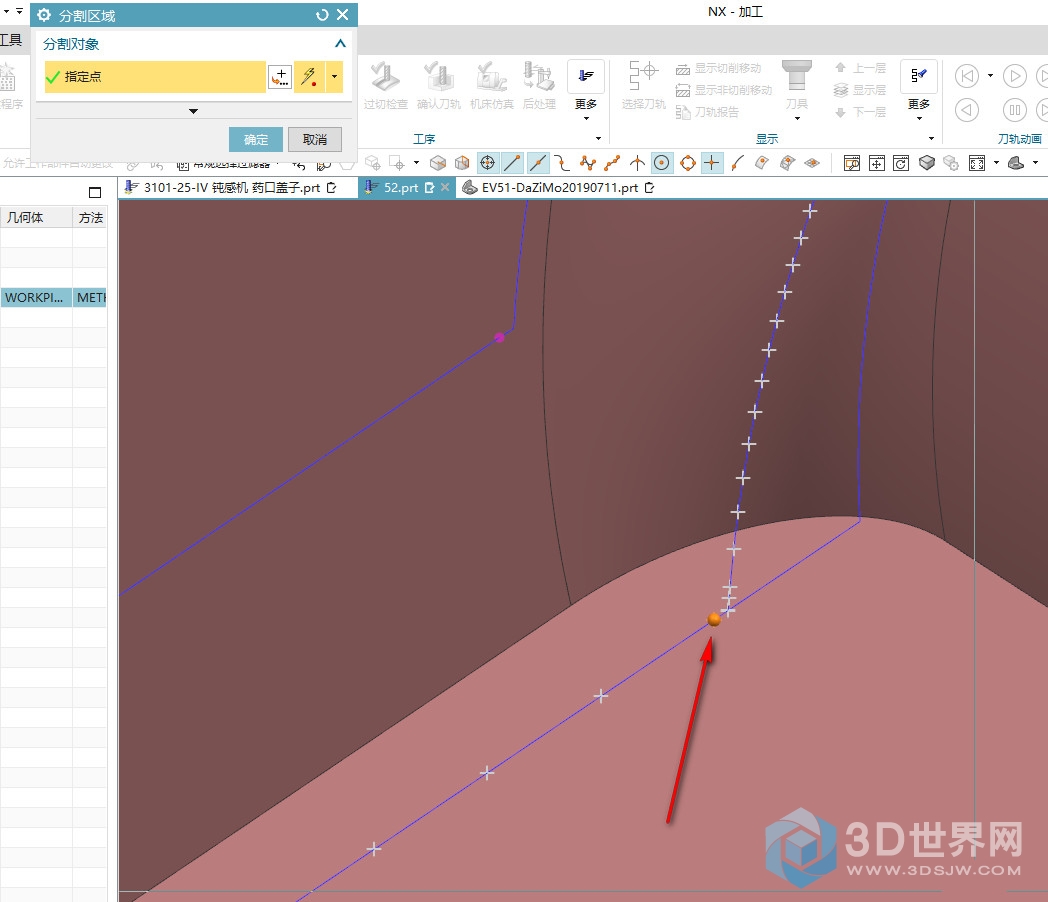Toggle the snap to end point option

(512, 163)
